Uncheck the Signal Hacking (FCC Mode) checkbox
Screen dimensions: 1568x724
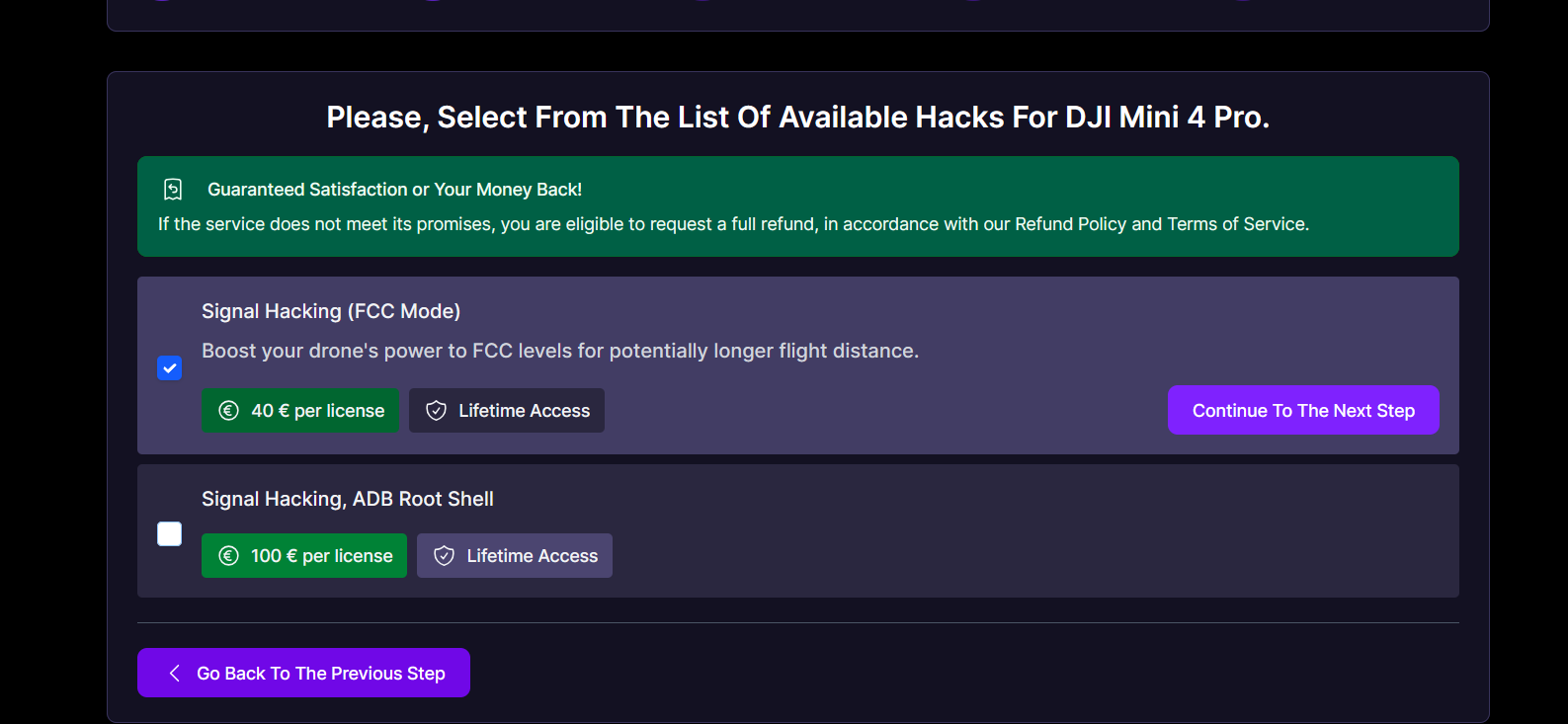pyautogui.click(x=170, y=368)
